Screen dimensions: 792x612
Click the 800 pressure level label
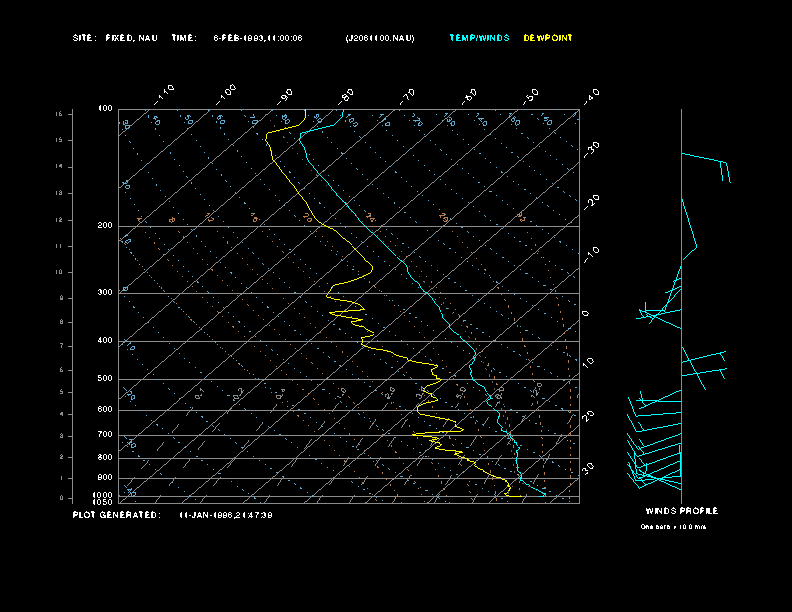105,457
